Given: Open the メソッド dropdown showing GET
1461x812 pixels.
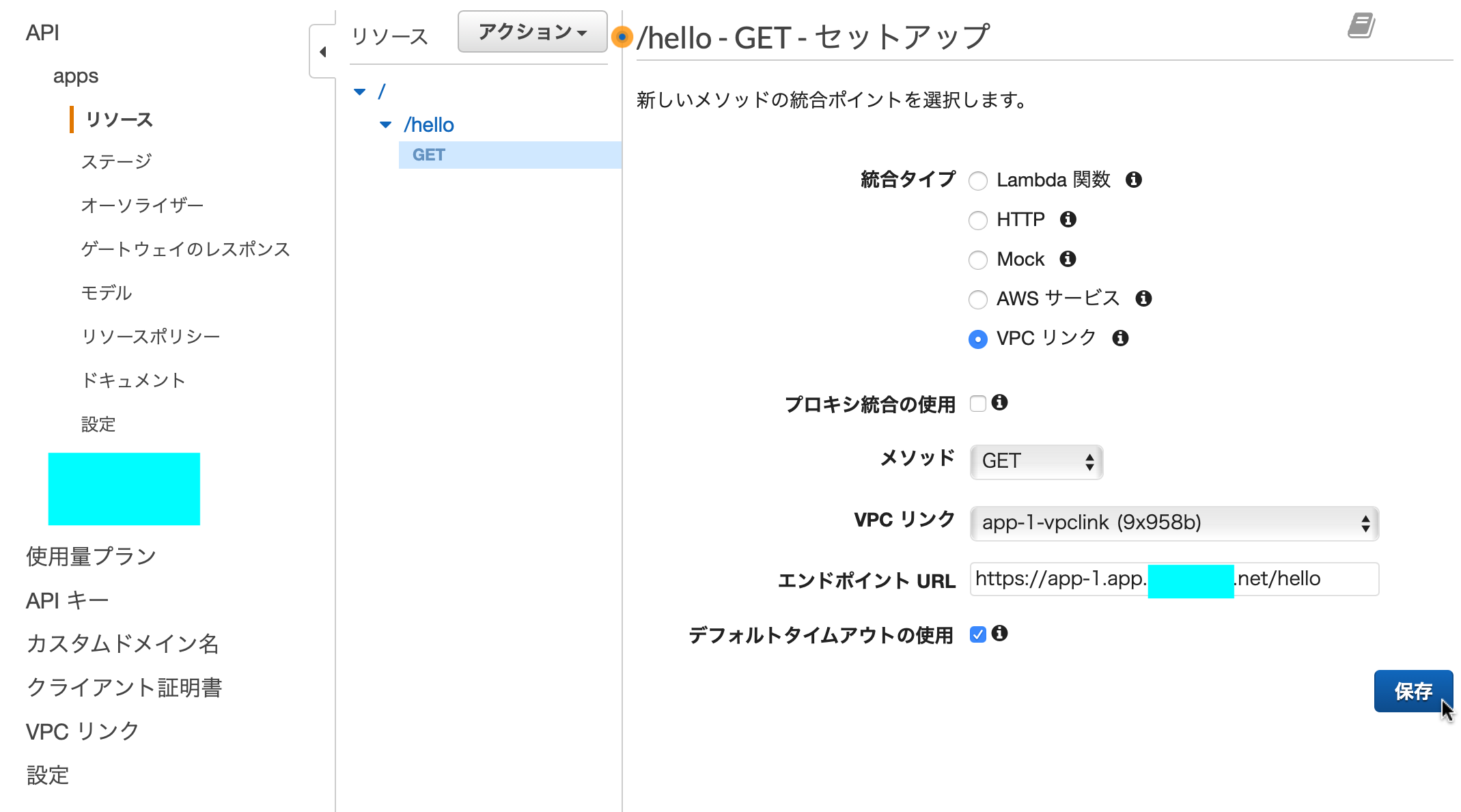Looking at the screenshot, I should (x=1035, y=462).
